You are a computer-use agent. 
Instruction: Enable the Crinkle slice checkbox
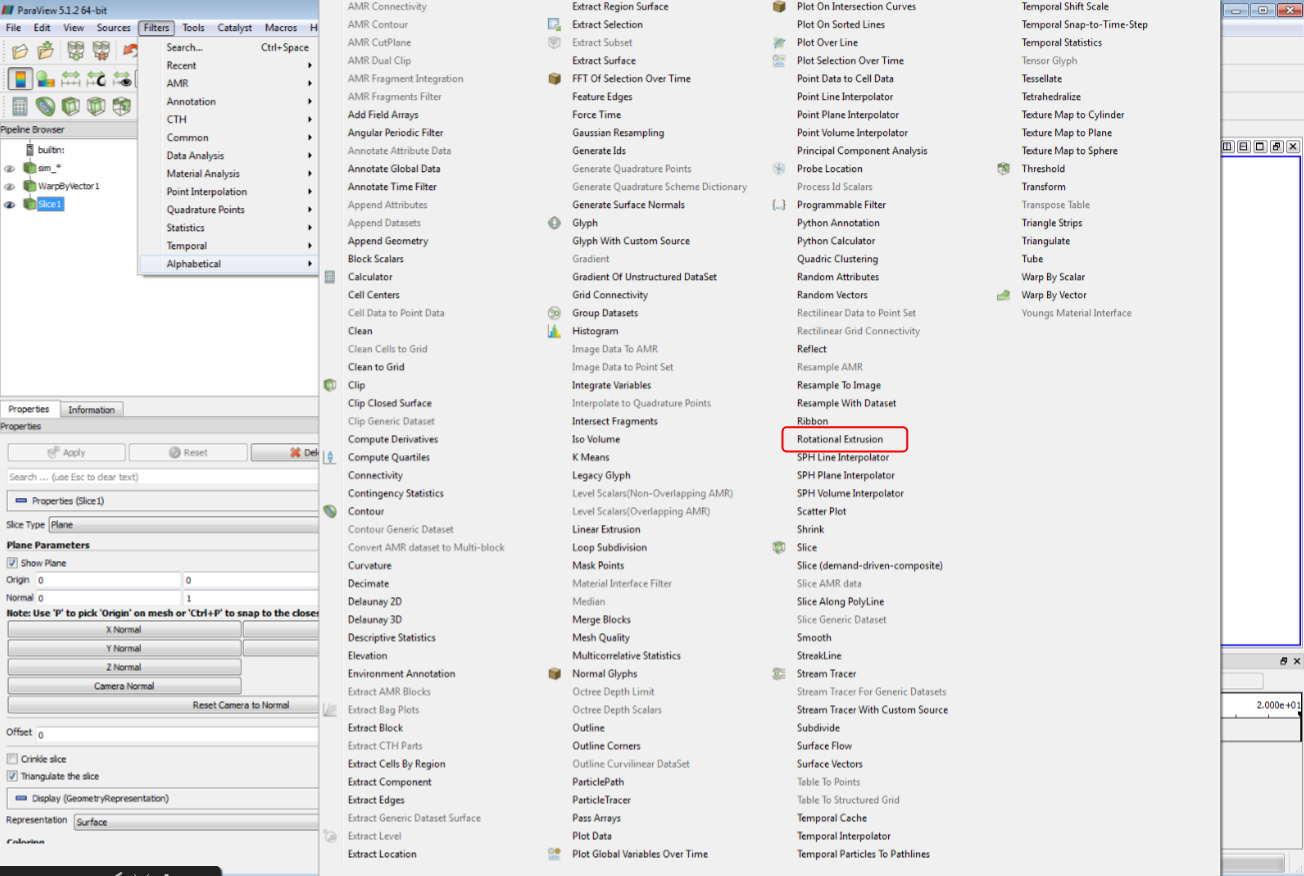click(x=12, y=759)
